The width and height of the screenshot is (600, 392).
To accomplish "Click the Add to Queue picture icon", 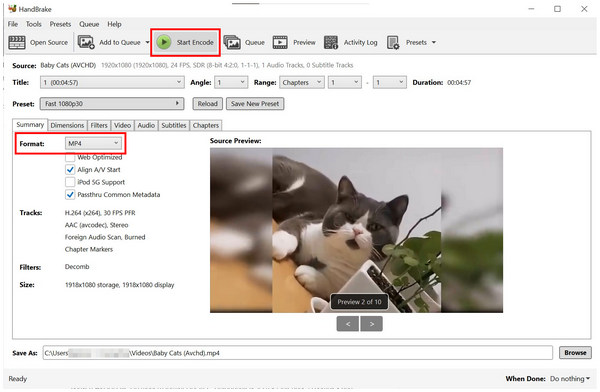I will (x=86, y=42).
